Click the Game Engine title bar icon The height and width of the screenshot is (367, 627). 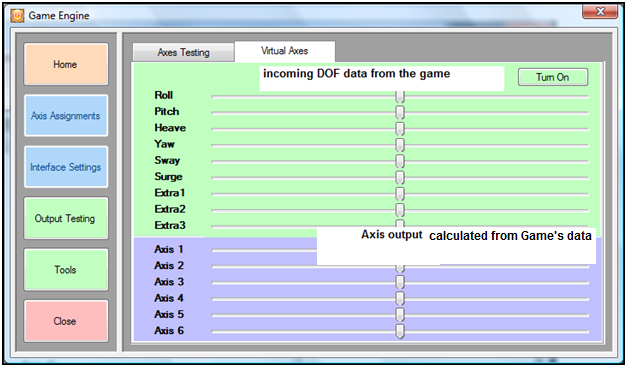point(17,16)
